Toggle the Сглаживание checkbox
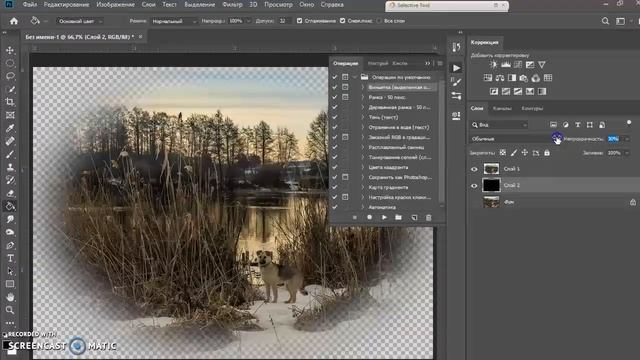Viewport: 640px width, 360px height. click(300, 21)
